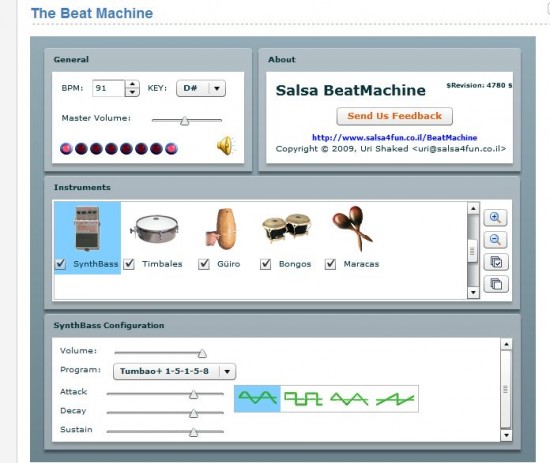Toggle the Bongos checkbox
The width and height of the screenshot is (550, 463).
coord(266,264)
